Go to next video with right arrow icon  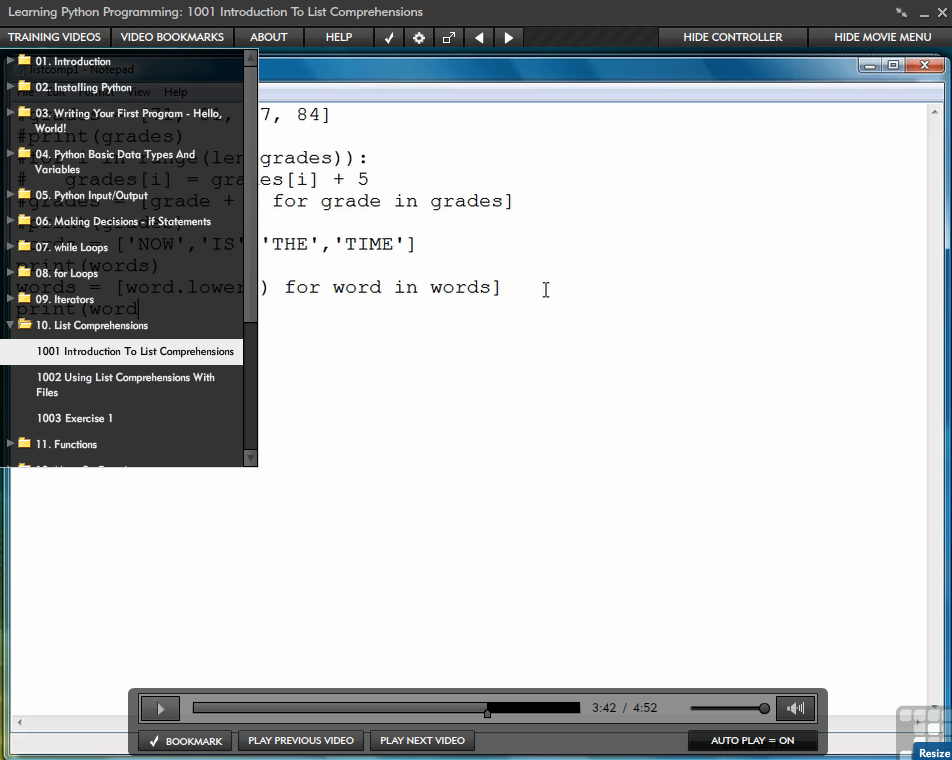(x=509, y=37)
